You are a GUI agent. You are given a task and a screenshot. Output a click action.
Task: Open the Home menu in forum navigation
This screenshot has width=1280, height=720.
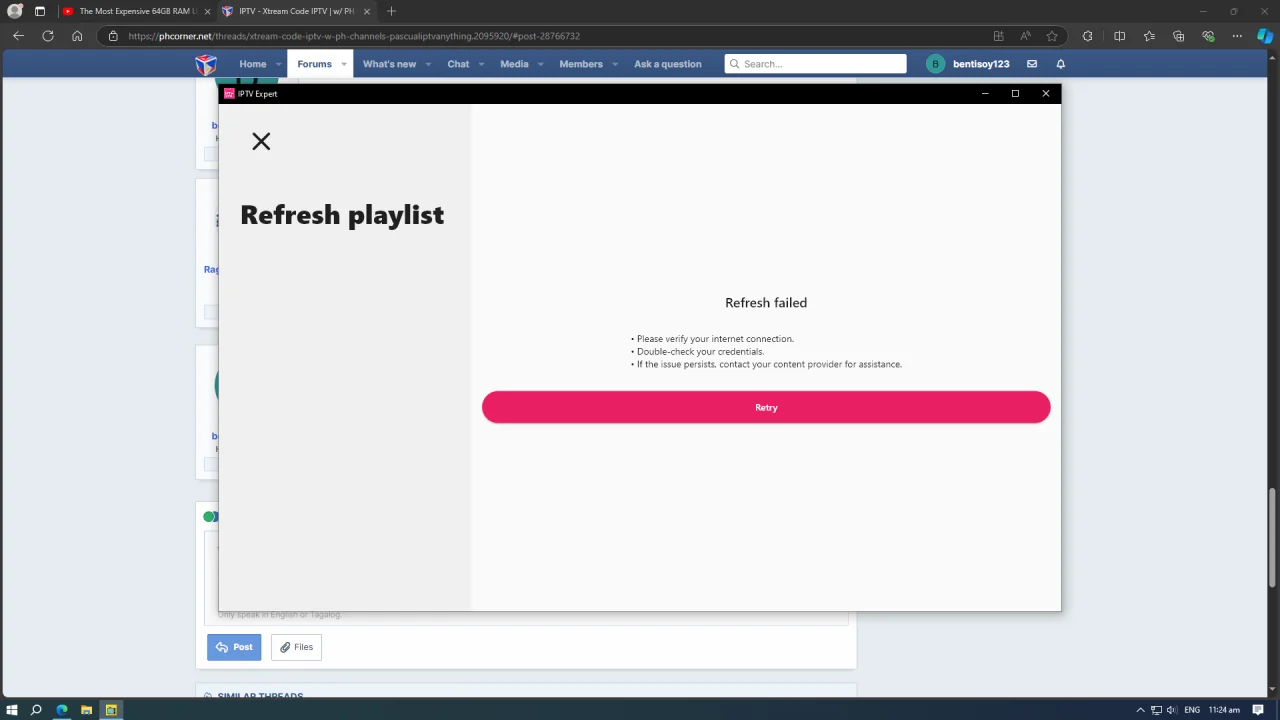click(x=253, y=64)
